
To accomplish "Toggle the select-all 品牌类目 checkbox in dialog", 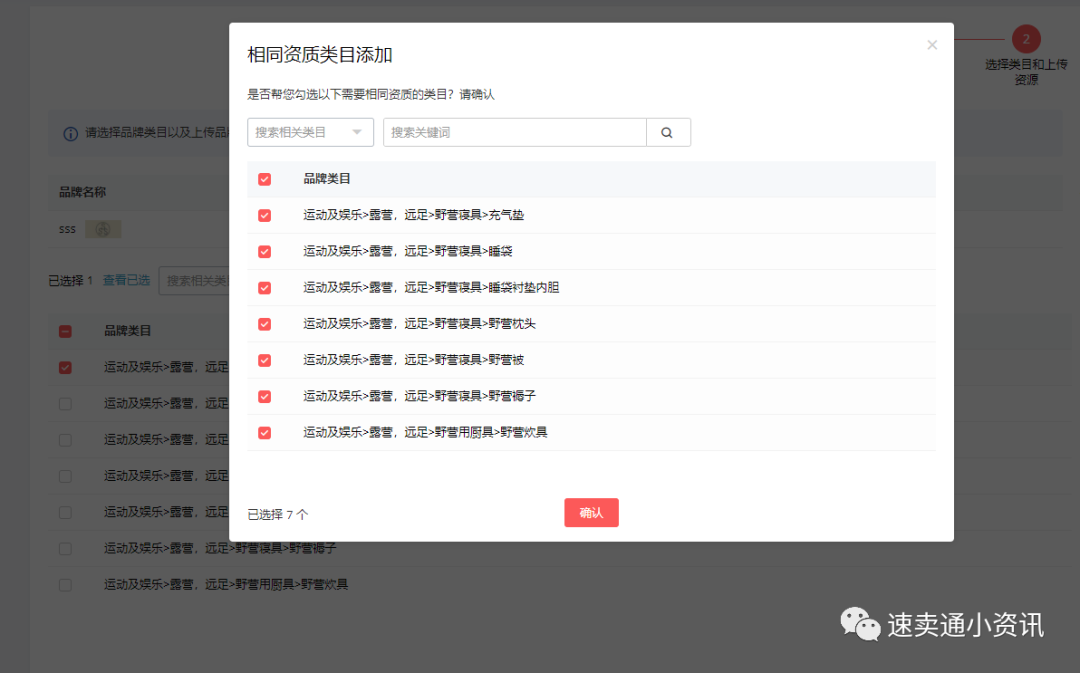I will [x=265, y=179].
